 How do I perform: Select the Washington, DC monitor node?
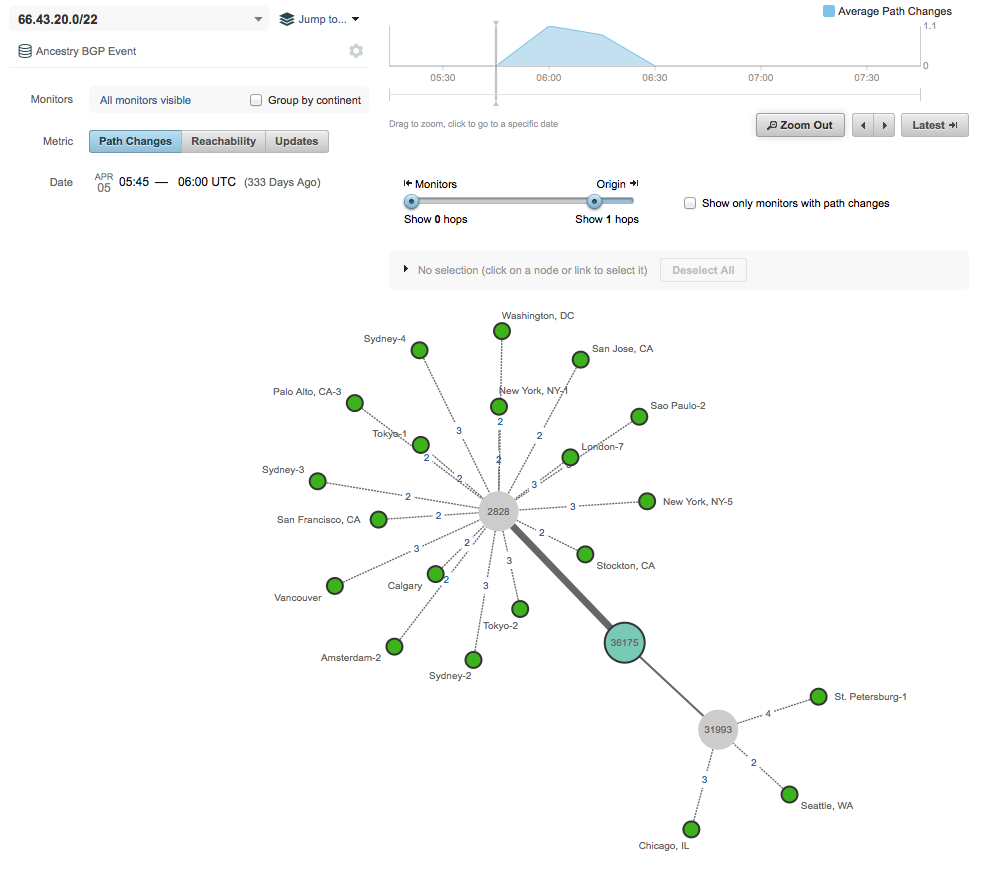pyautogui.click(x=502, y=331)
